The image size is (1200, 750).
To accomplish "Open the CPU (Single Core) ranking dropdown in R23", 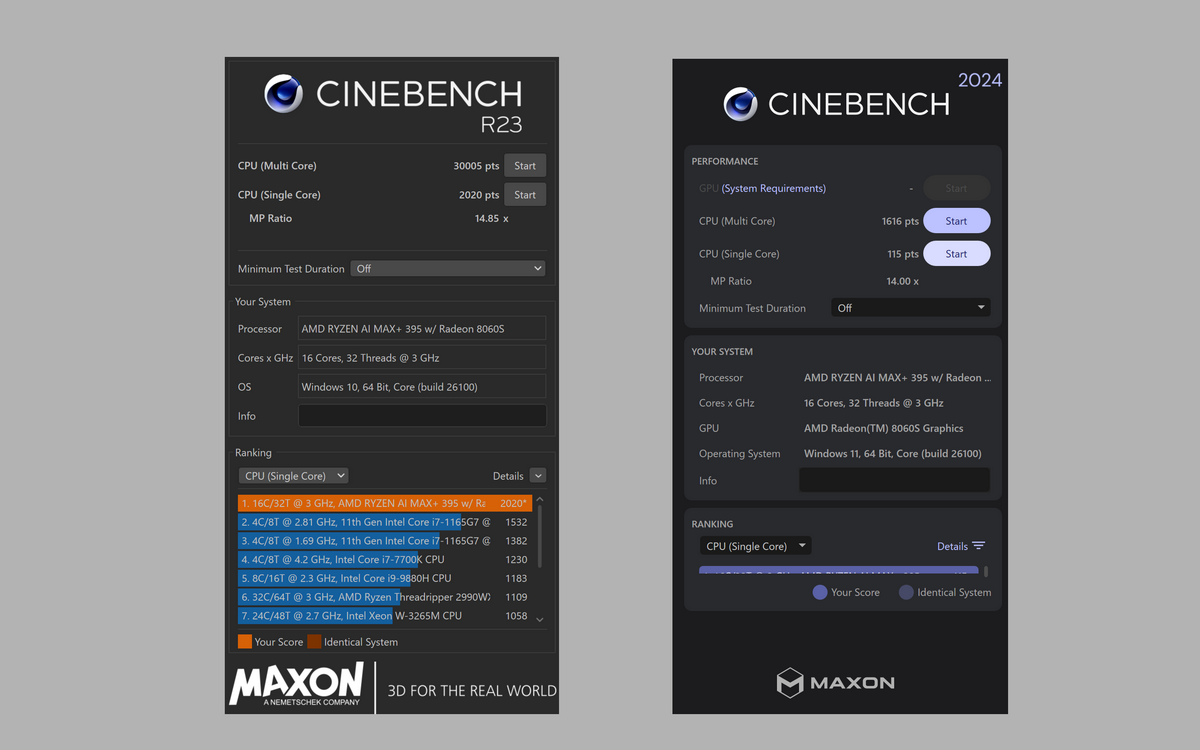I will [x=293, y=476].
